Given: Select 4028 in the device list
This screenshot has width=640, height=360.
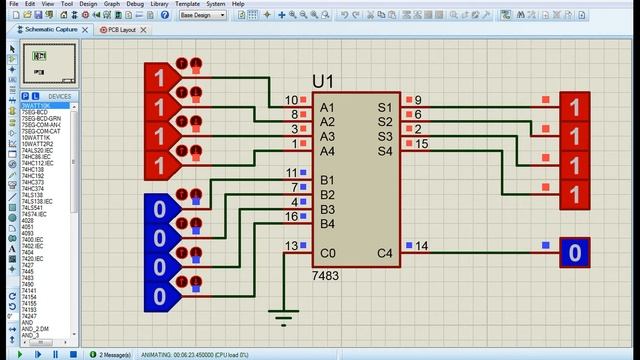Looking at the screenshot, I should click(27, 220).
